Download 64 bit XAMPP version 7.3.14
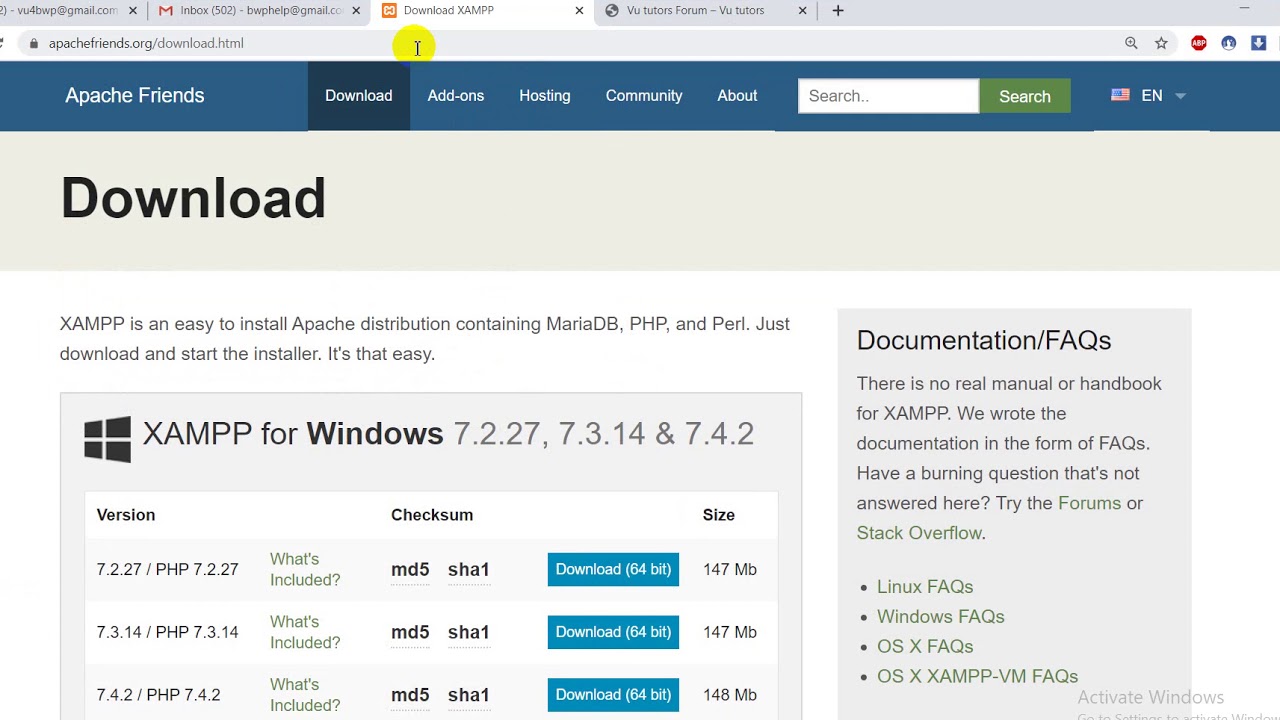Screen dimensions: 1280x720 pos(613,632)
